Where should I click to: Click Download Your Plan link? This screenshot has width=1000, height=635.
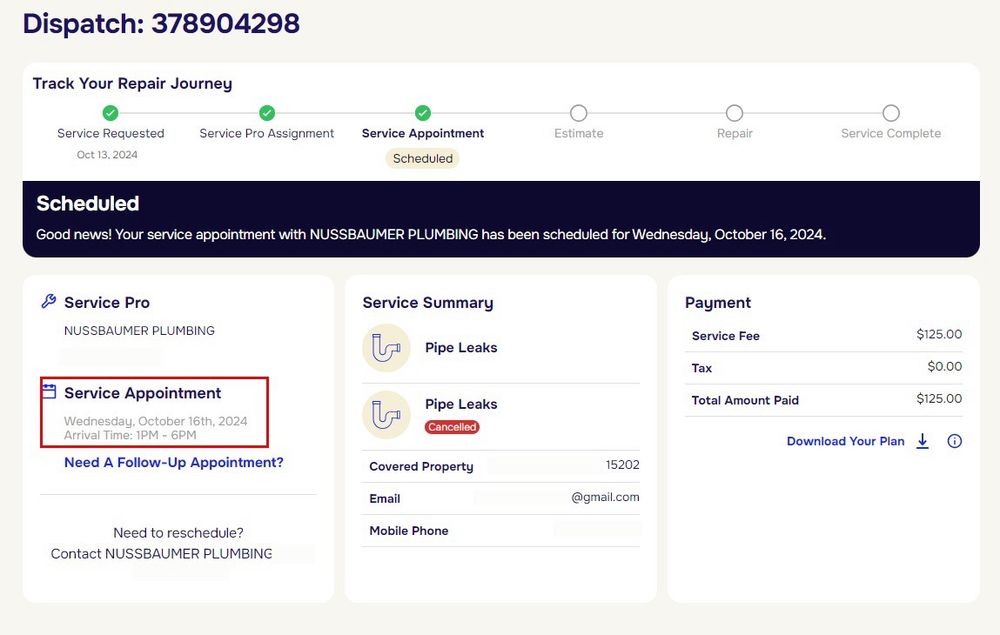[845, 441]
